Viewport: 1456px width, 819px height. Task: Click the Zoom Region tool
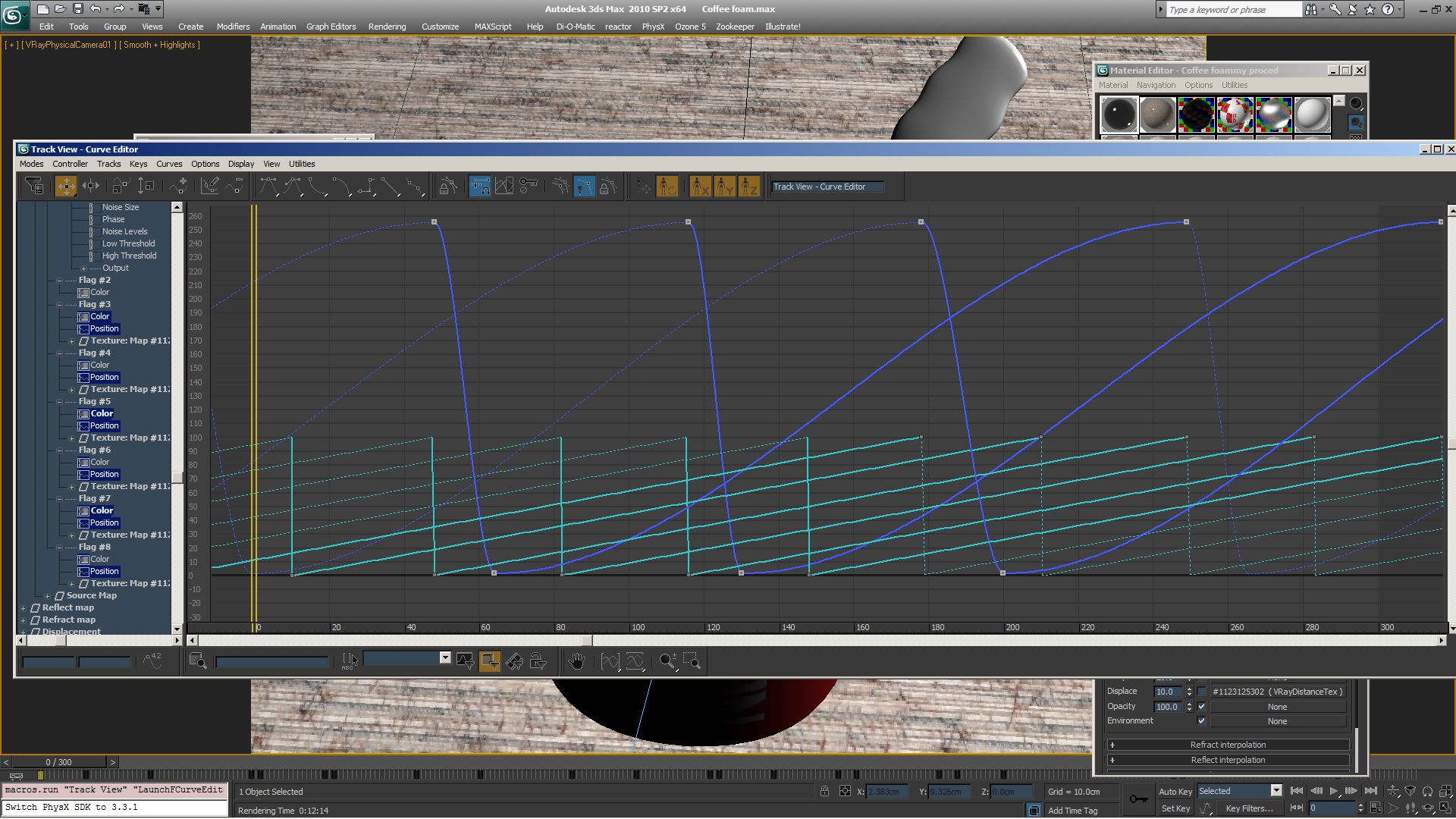click(692, 661)
